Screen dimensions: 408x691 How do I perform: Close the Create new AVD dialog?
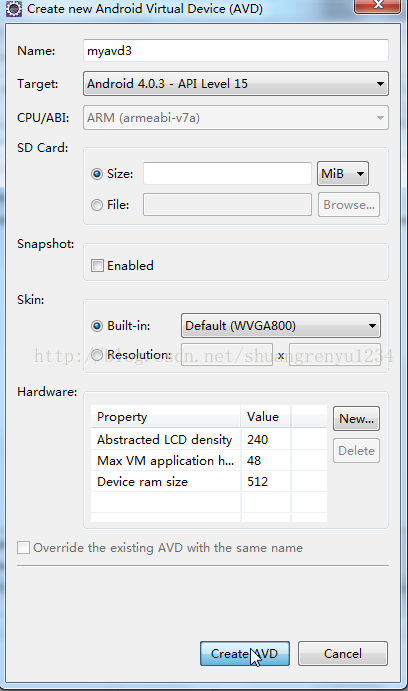(378, 6)
